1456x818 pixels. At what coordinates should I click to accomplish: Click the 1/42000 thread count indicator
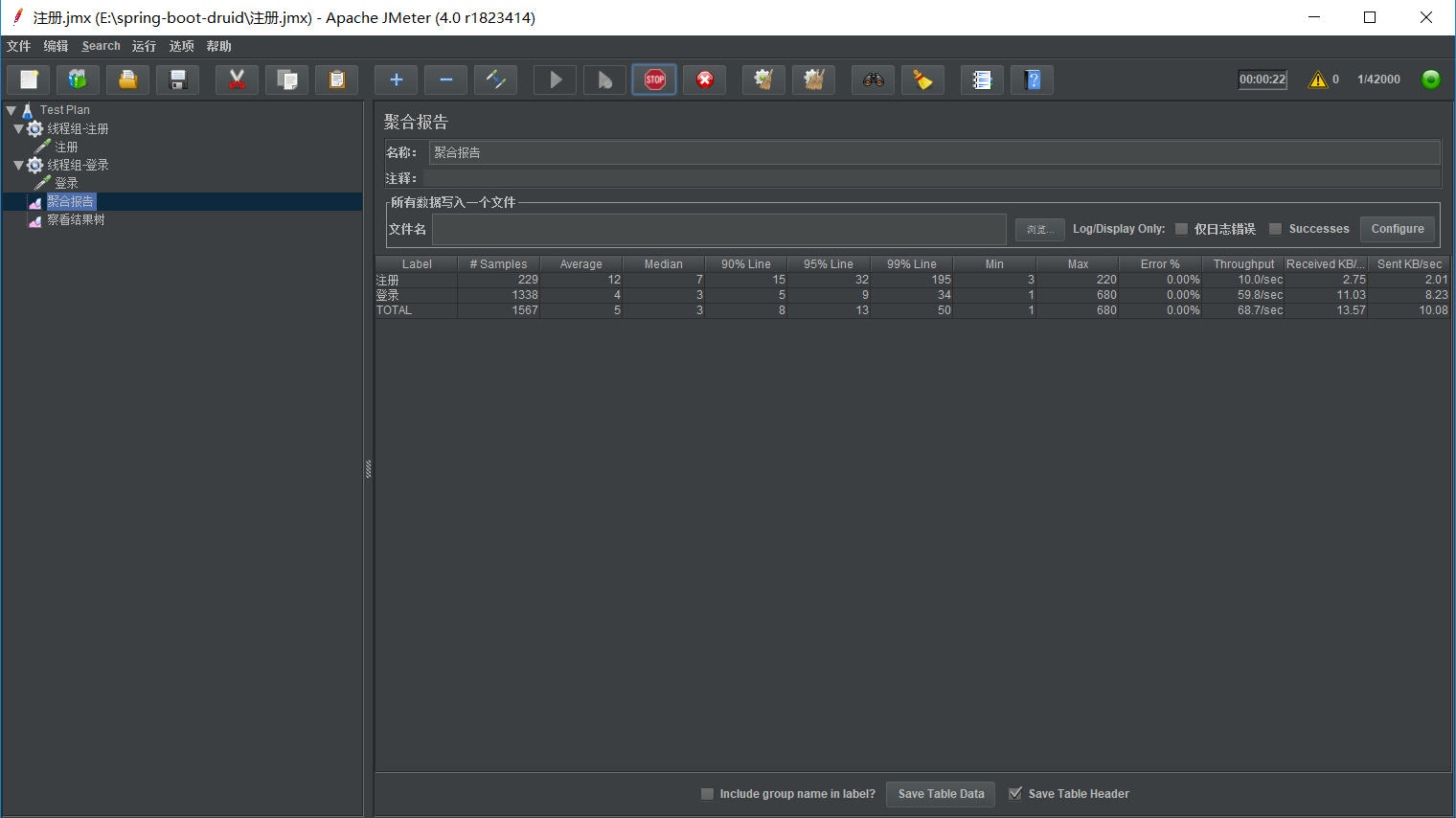(1378, 80)
